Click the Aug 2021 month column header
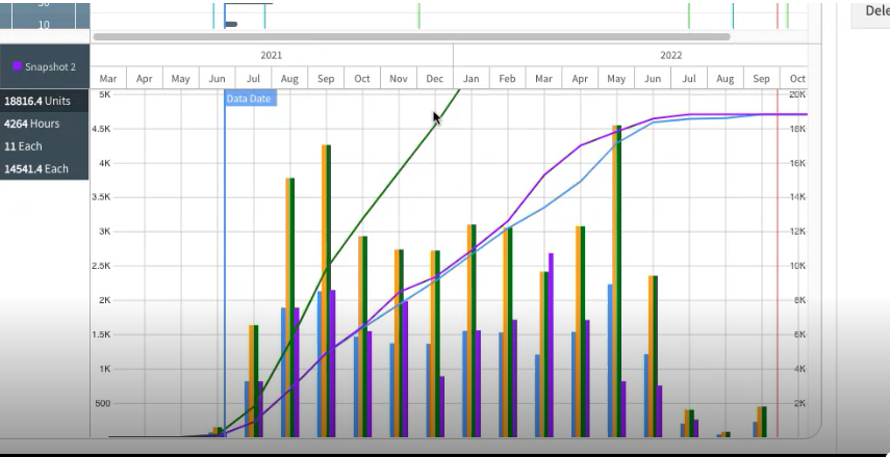Viewport: 891px width, 459px height. [290, 78]
